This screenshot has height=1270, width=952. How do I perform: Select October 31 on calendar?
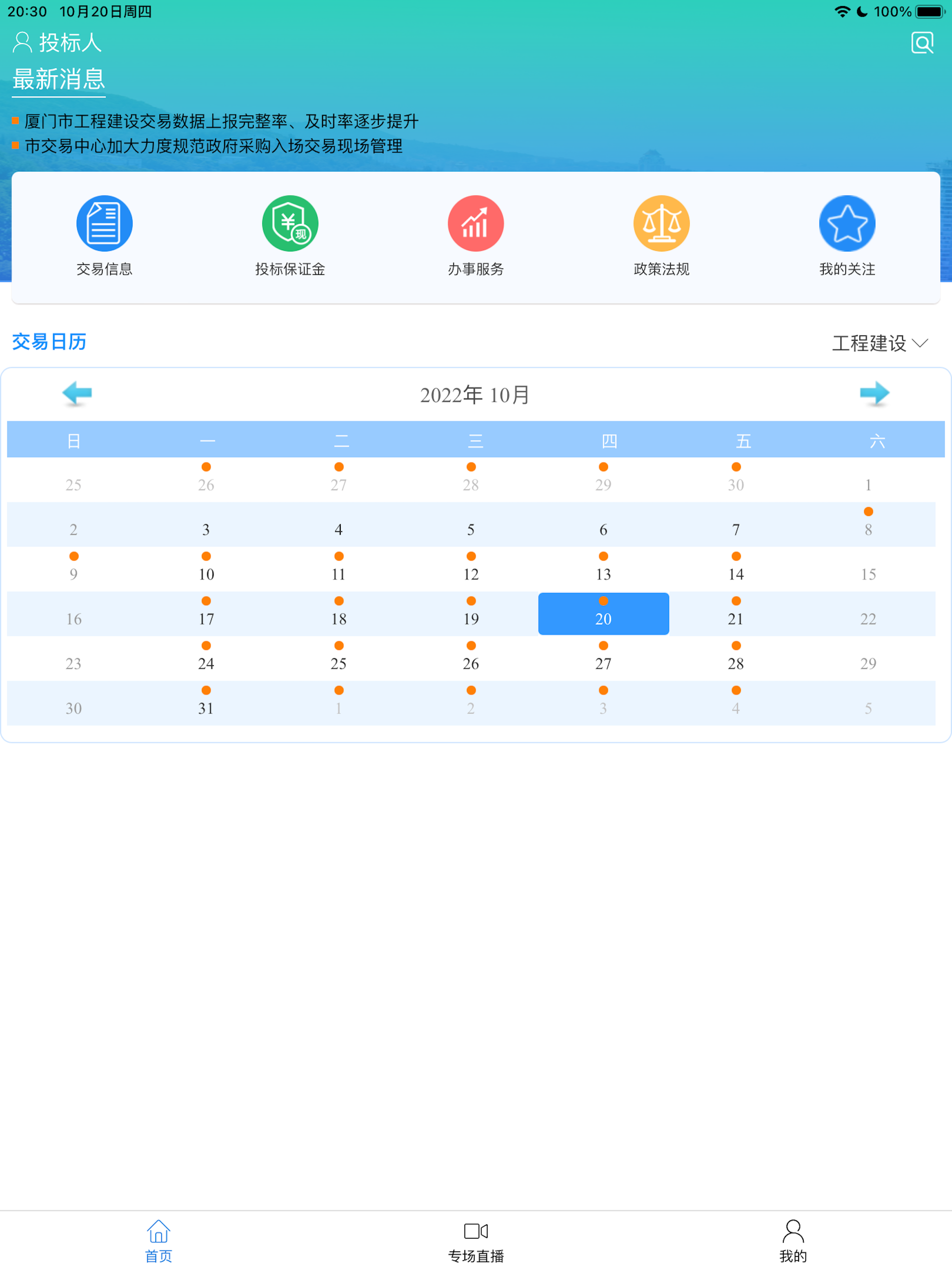tap(206, 703)
